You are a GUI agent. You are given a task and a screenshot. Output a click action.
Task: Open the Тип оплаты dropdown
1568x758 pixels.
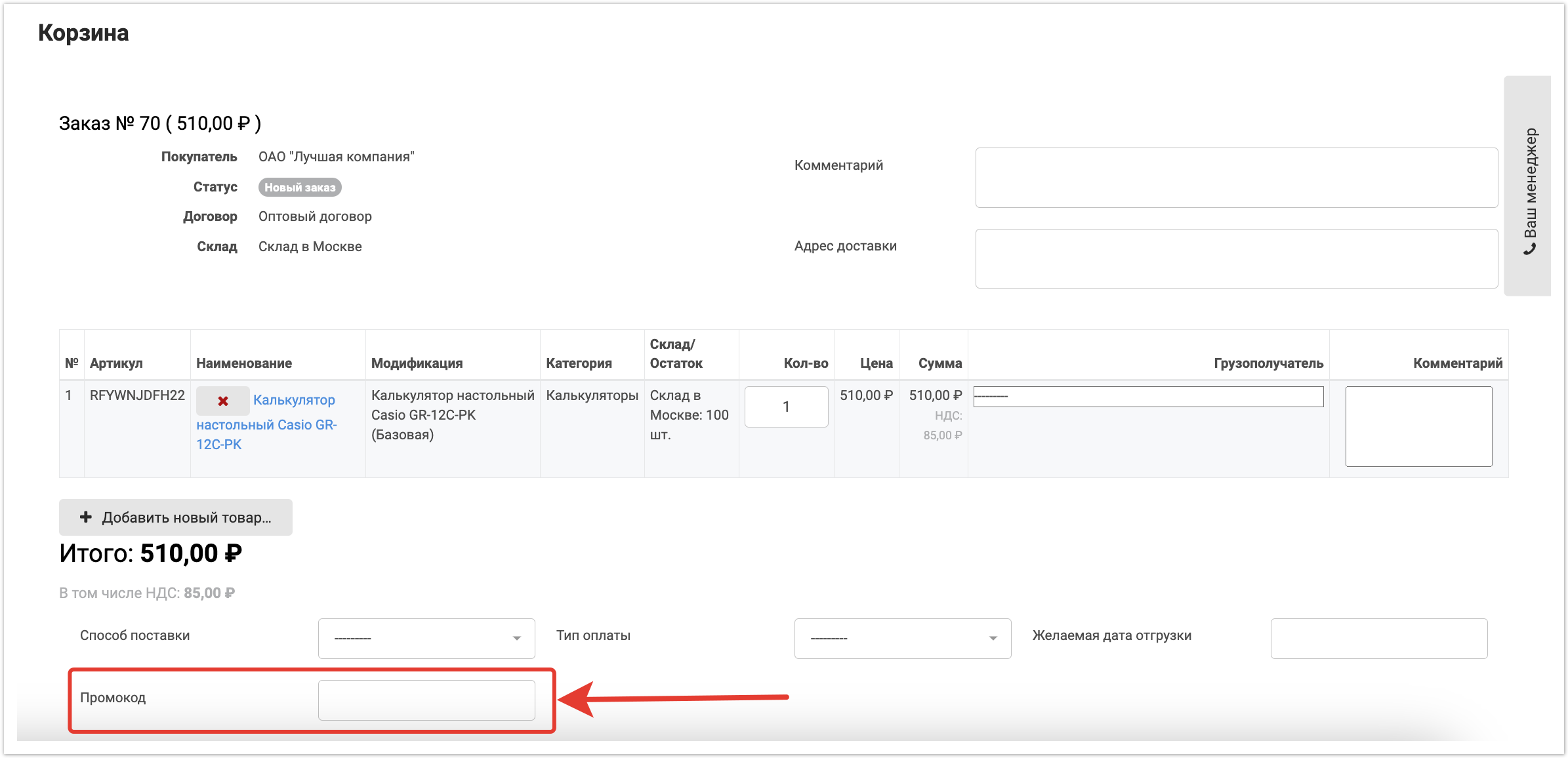click(x=902, y=638)
